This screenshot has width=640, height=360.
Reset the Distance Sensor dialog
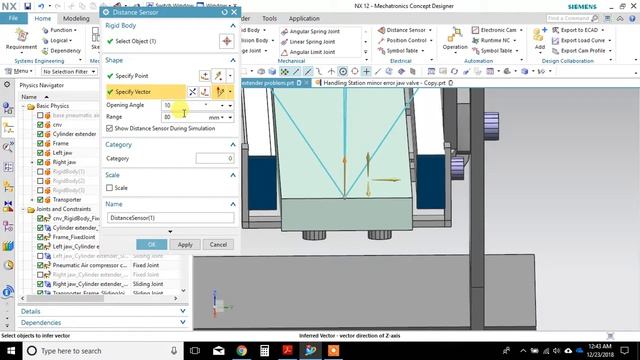[x=224, y=12]
